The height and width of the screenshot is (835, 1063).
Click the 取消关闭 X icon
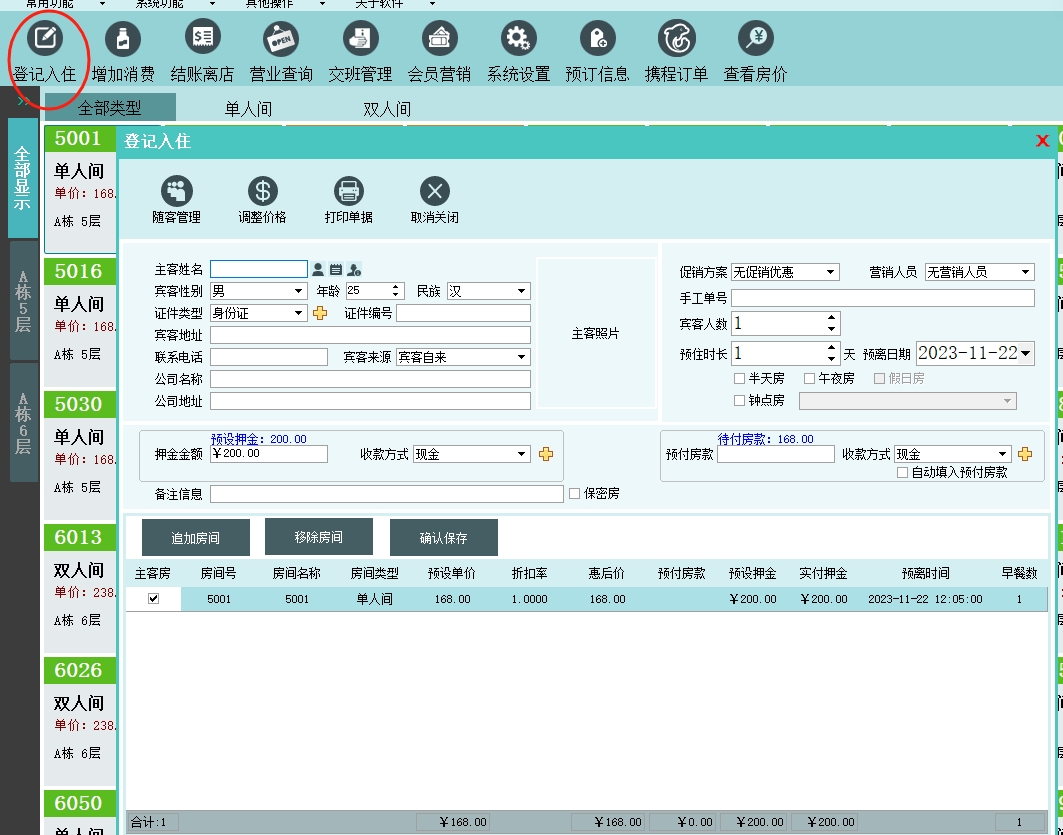(x=434, y=191)
